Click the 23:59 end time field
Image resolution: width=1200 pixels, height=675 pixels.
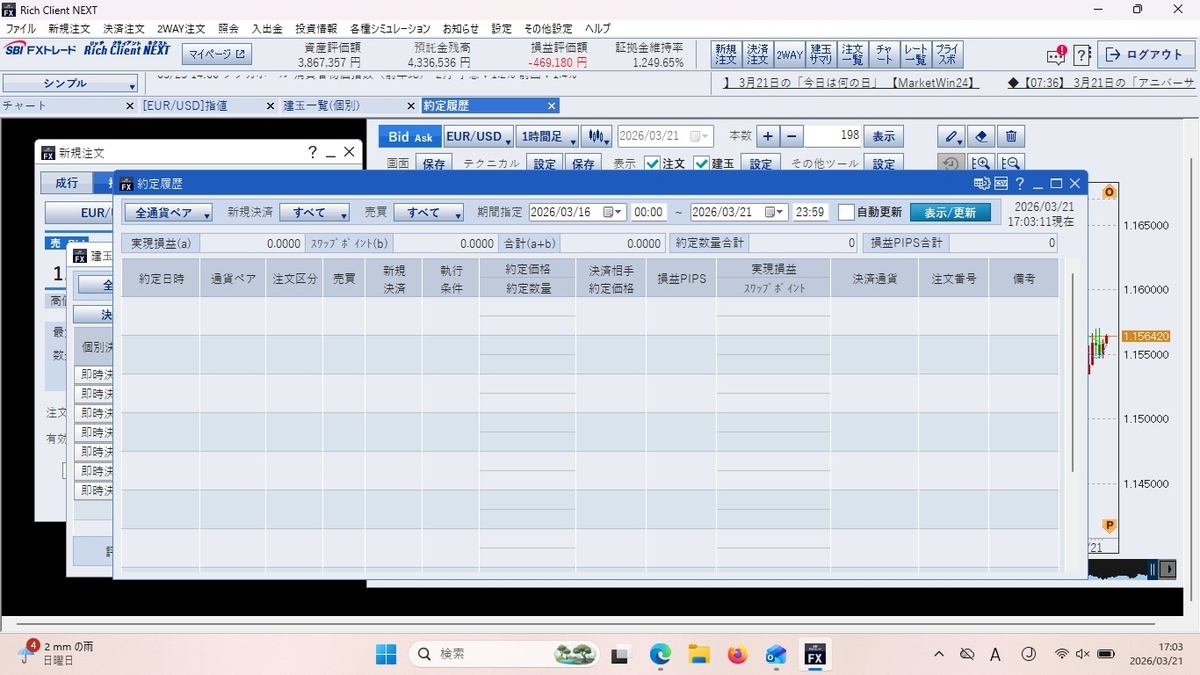(x=810, y=212)
